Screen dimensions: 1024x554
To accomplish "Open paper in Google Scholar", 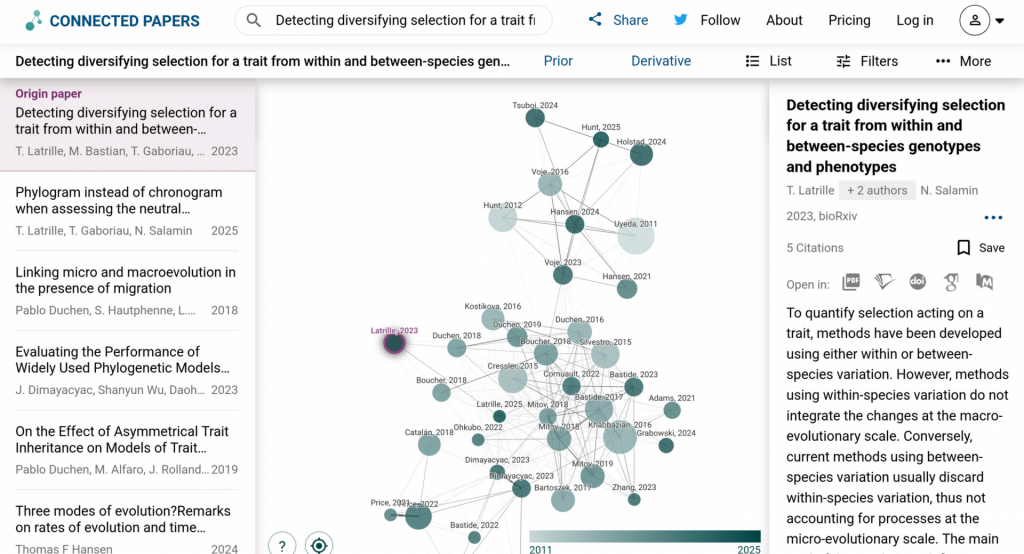I will [951, 283].
